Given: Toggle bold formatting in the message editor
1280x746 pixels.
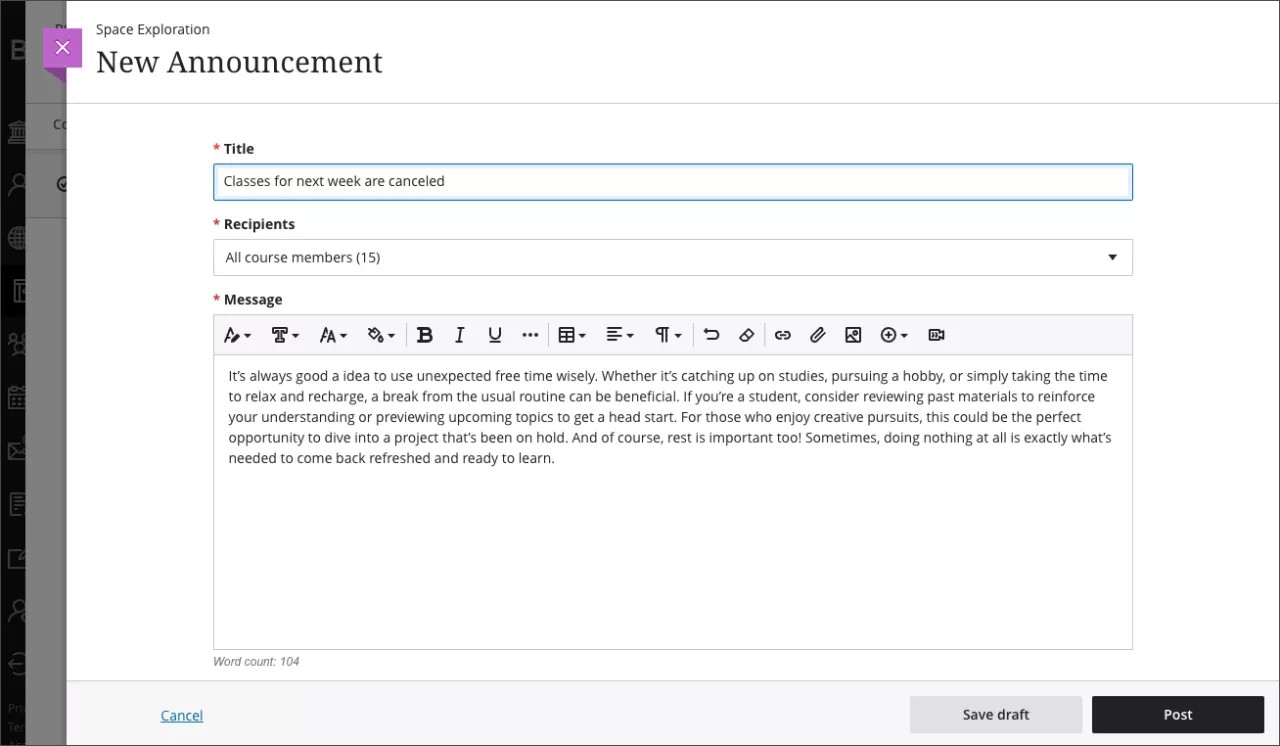Looking at the screenshot, I should tap(424, 335).
